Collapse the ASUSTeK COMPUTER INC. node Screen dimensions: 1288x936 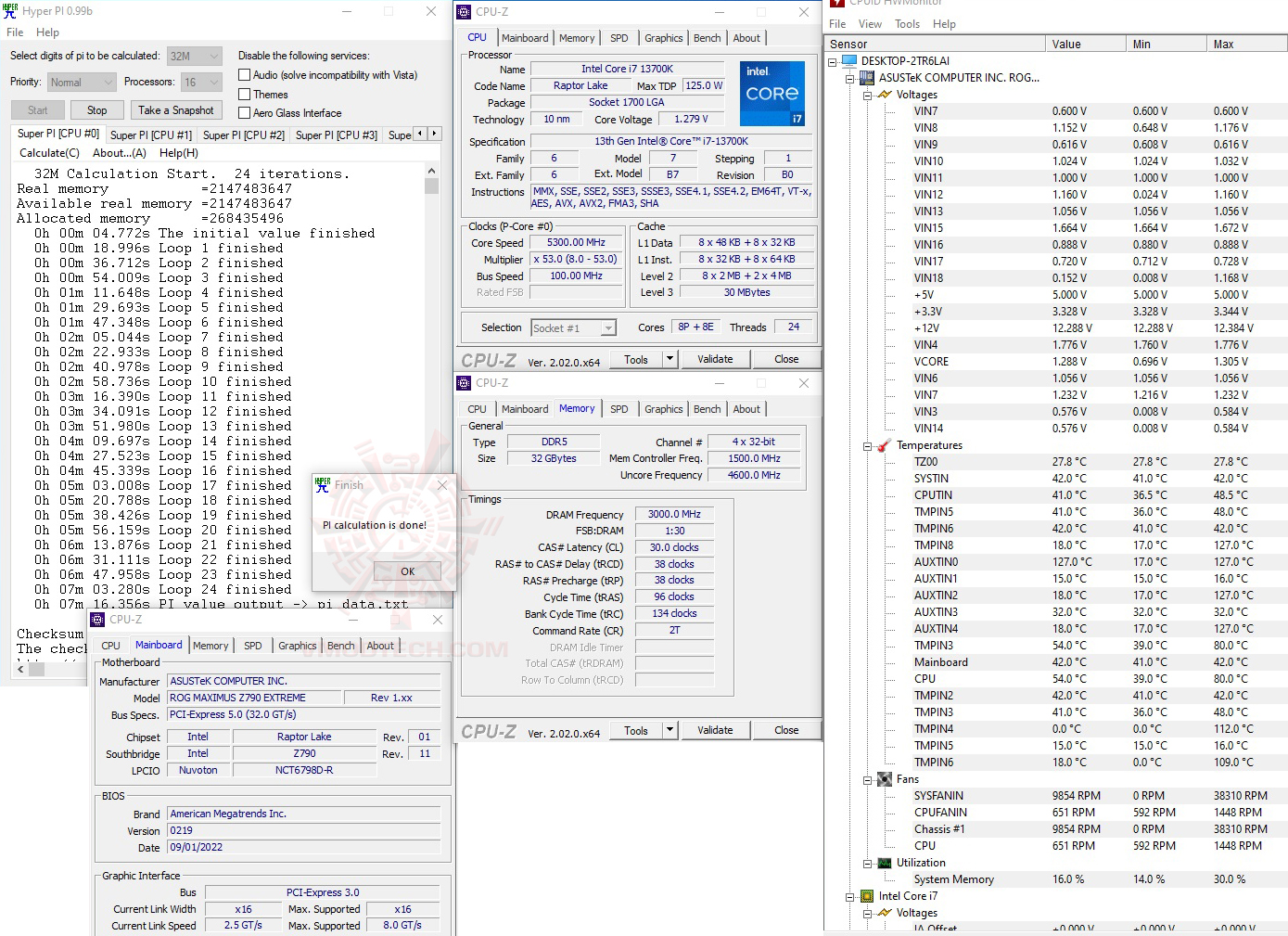click(x=850, y=79)
